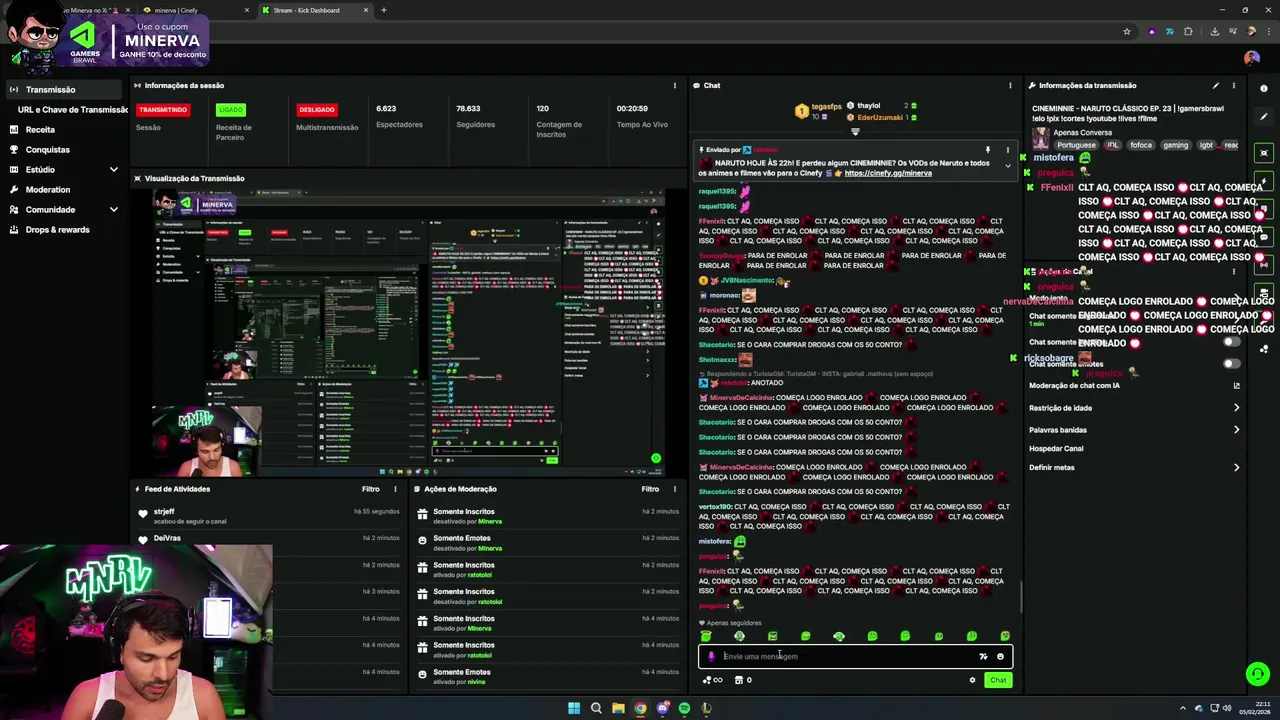
Task: Click the purple microphone icon in chat box
Action: (x=711, y=657)
